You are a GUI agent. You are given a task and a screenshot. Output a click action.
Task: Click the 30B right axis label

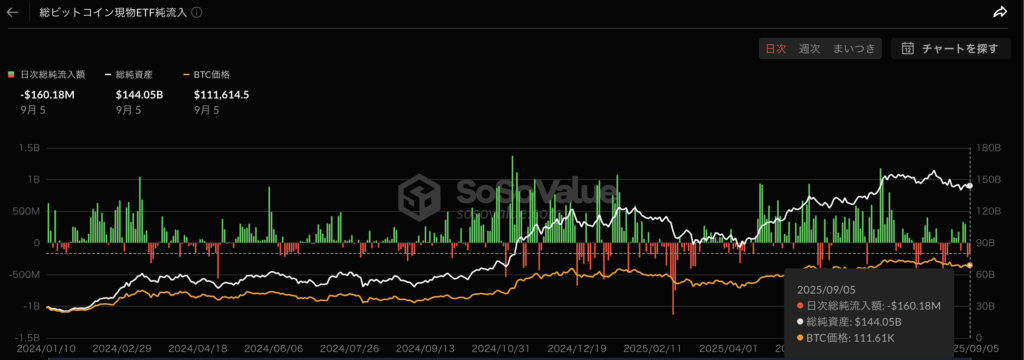tap(986, 306)
